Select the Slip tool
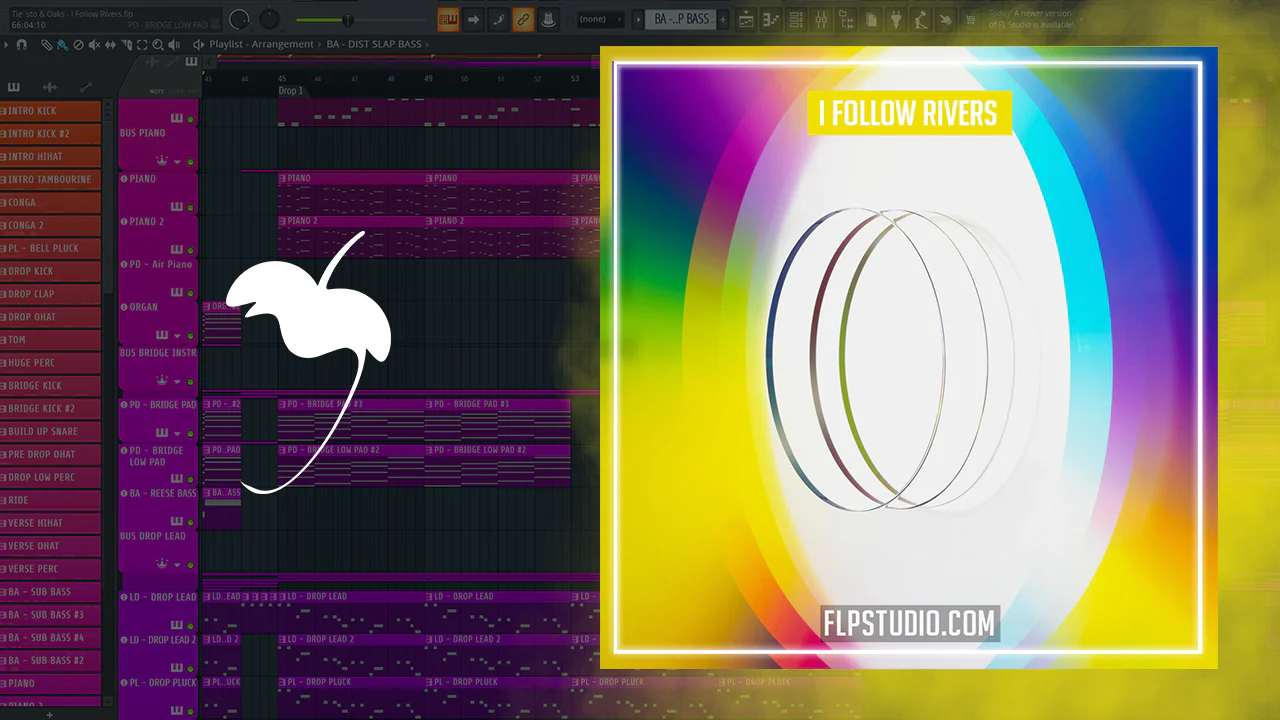The height and width of the screenshot is (720, 1280). coord(110,45)
